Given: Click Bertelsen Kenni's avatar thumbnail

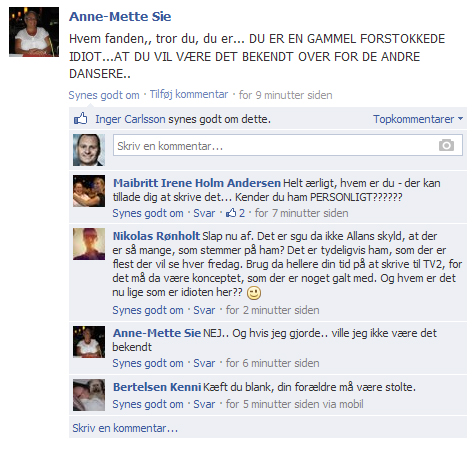Looking at the screenshot, I should pos(89,395).
